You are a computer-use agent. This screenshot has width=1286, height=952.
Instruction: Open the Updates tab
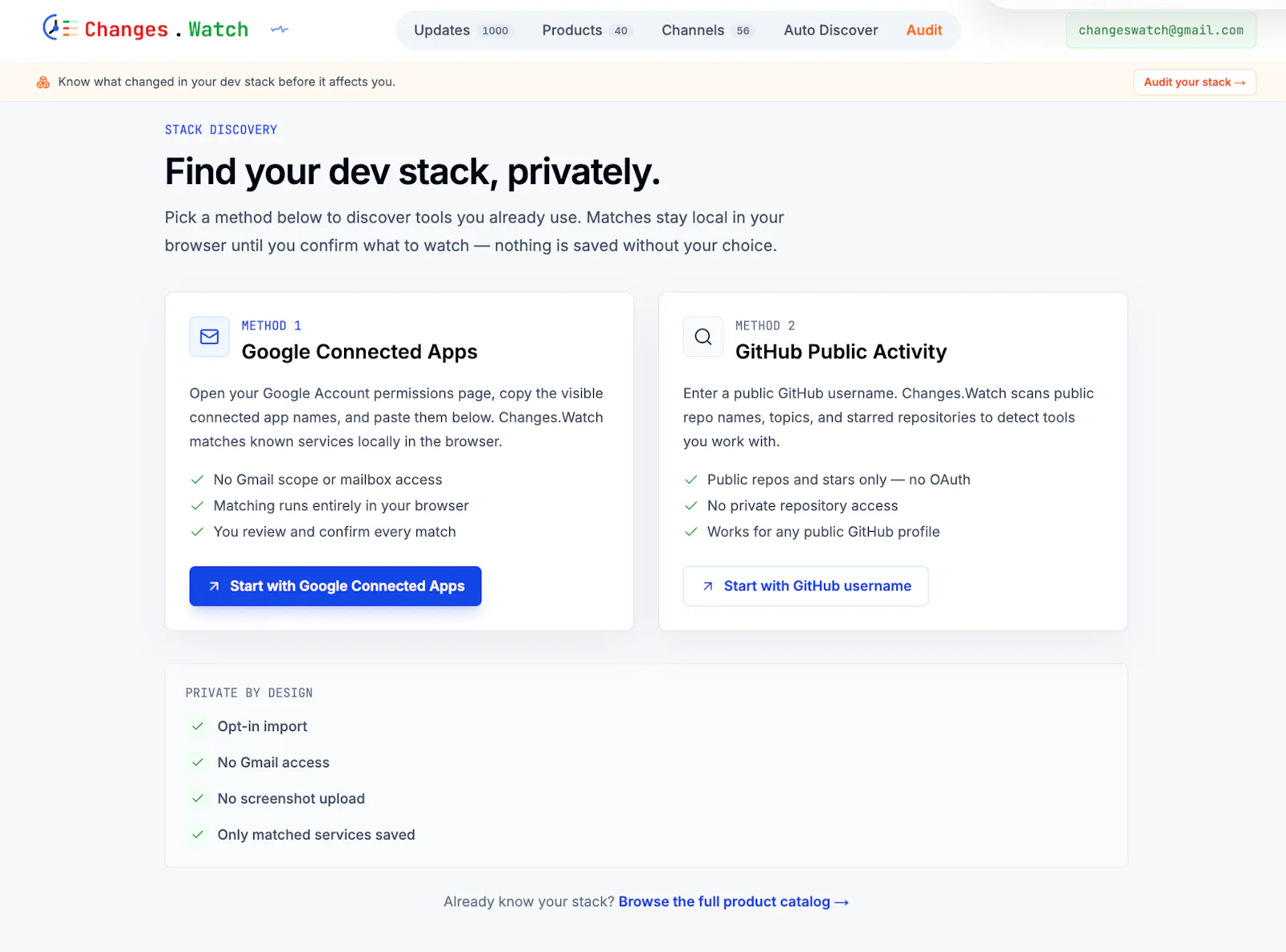[462, 31]
